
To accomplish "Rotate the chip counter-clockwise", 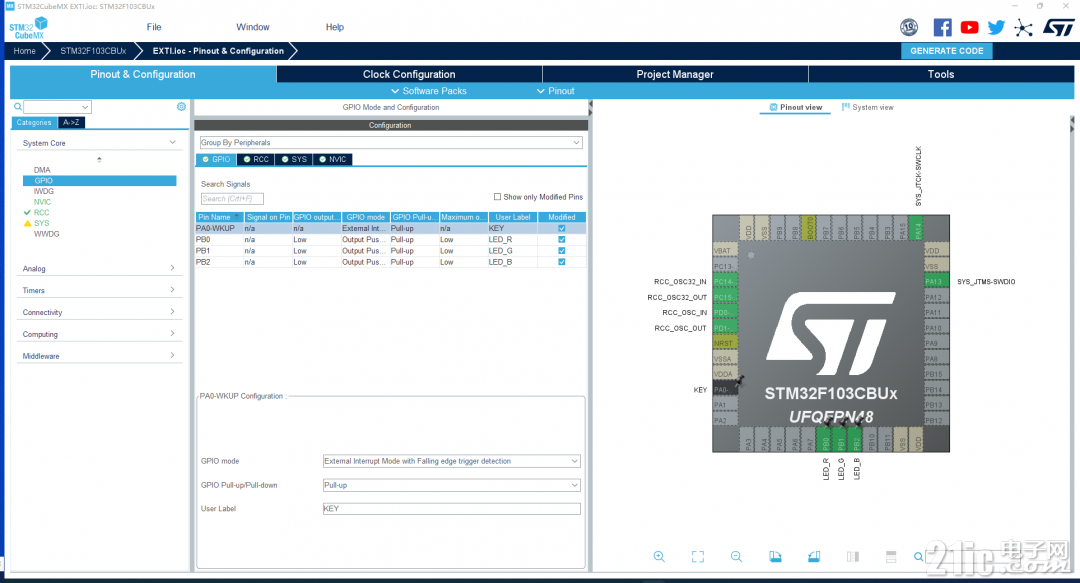I will pos(814,557).
